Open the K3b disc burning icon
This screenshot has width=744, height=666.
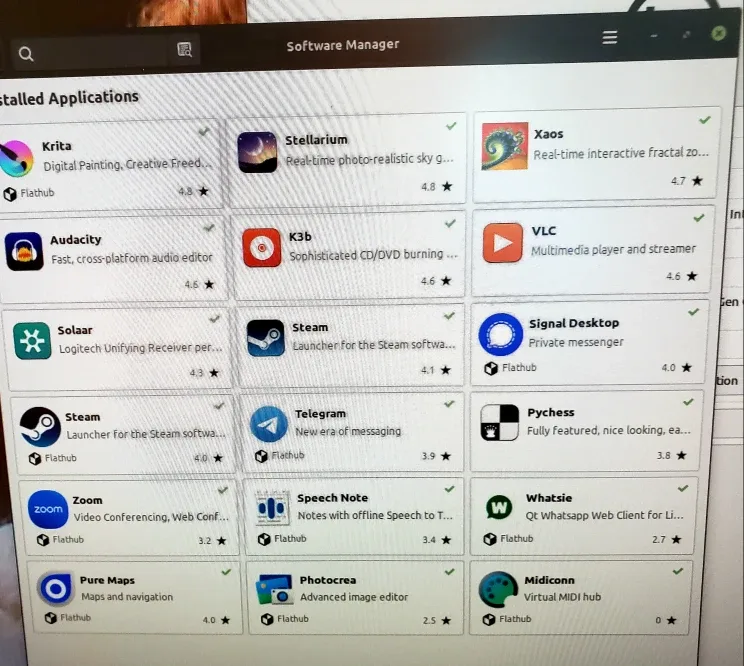pyautogui.click(x=262, y=247)
